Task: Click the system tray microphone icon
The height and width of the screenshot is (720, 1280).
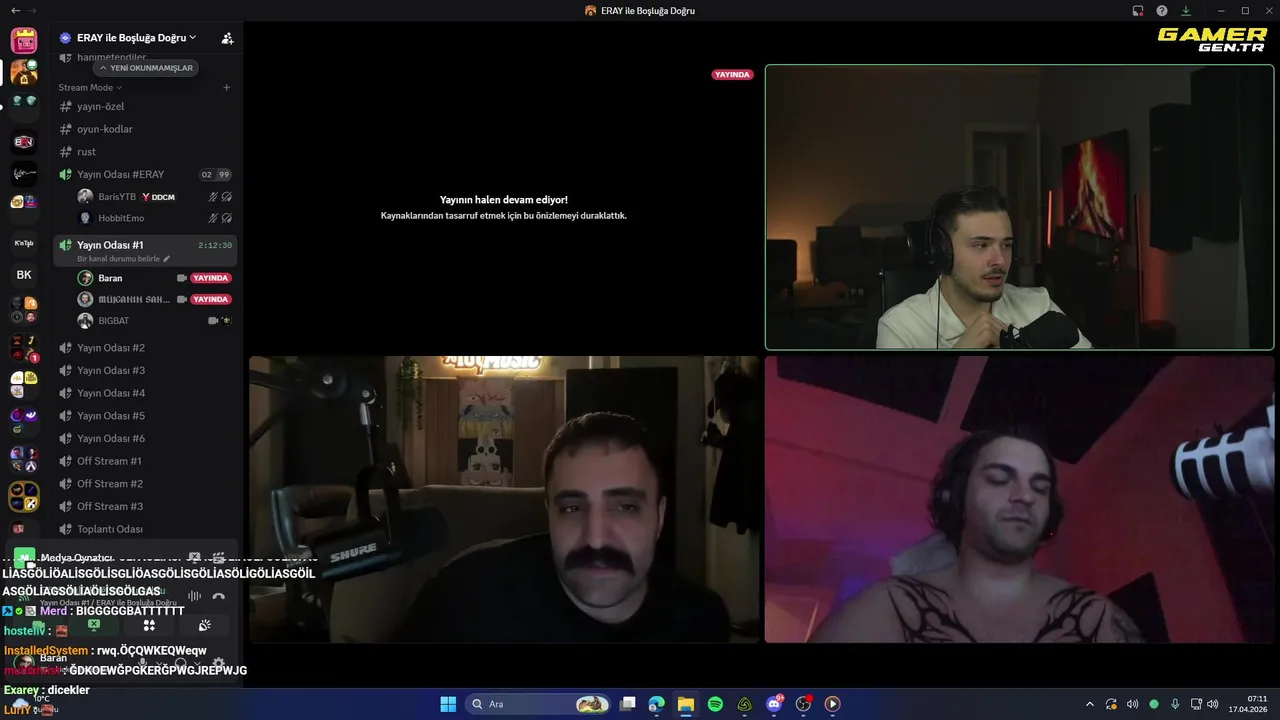Action: [1175, 704]
